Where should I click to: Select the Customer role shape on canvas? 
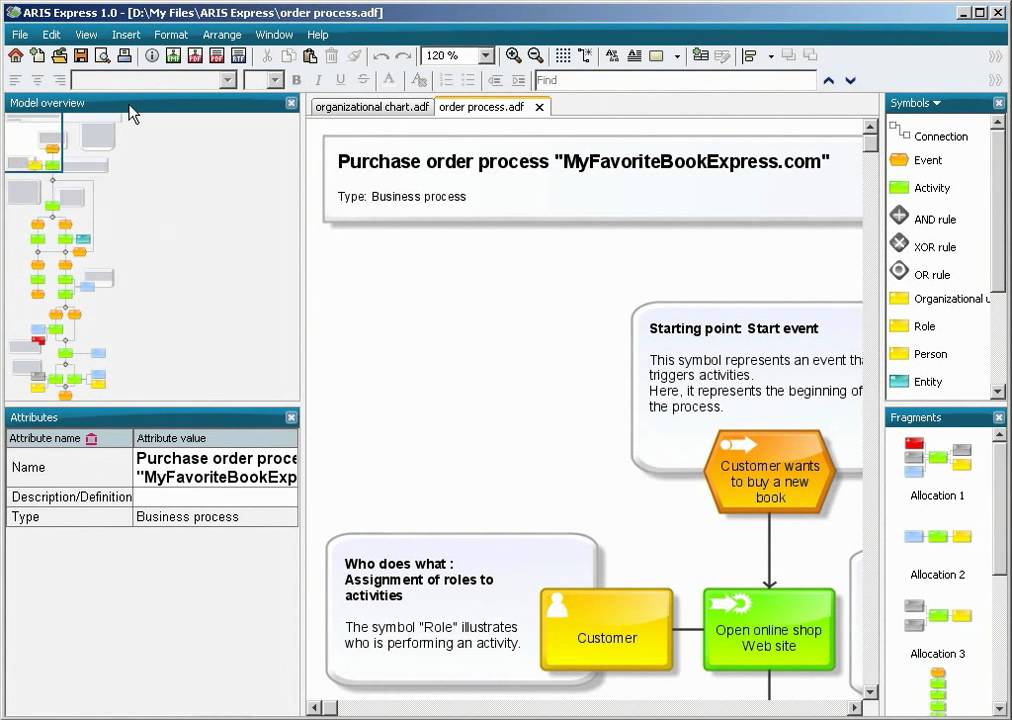coord(607,629)
